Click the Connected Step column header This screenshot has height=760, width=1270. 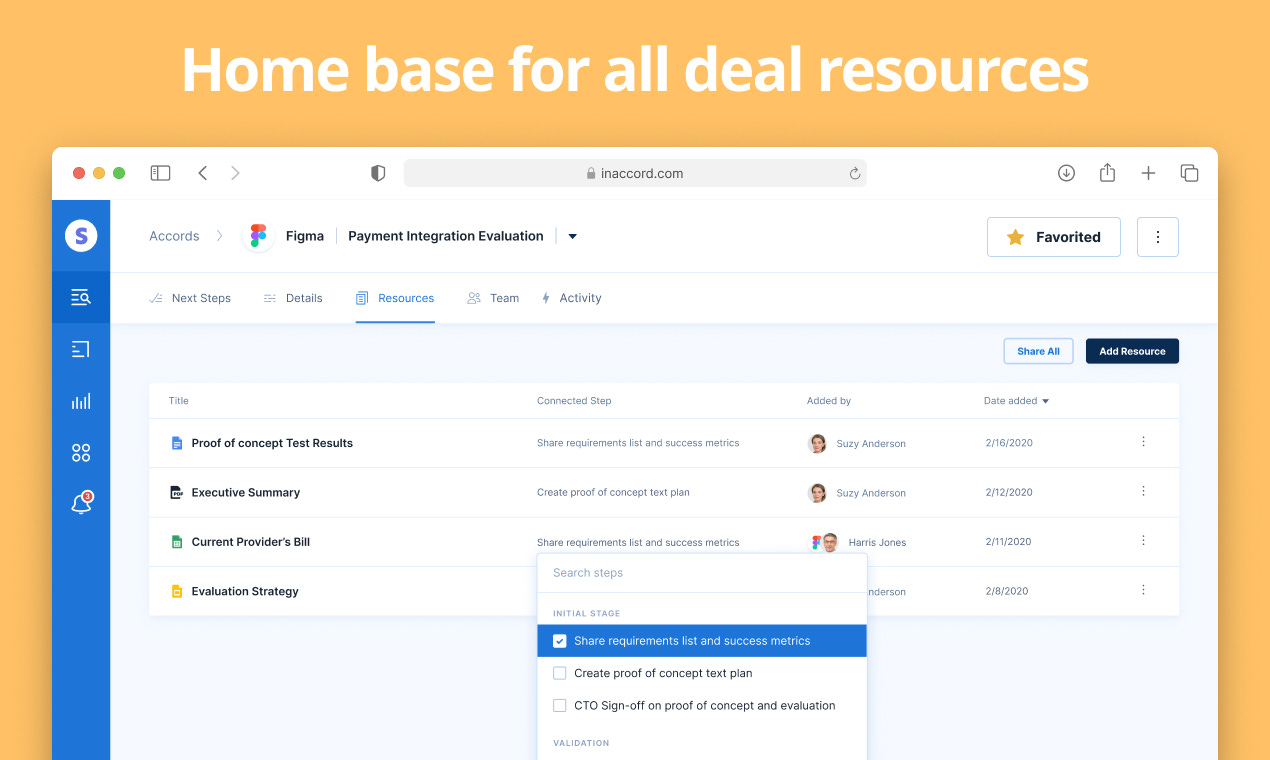pyautogui.click(x=574, y=401)
